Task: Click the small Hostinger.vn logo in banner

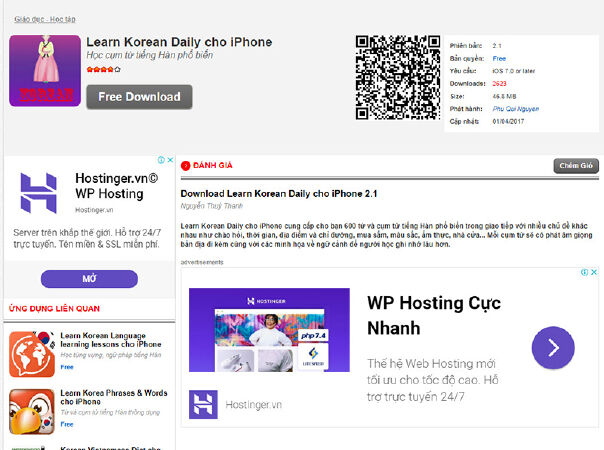Action: coord(203,404)
